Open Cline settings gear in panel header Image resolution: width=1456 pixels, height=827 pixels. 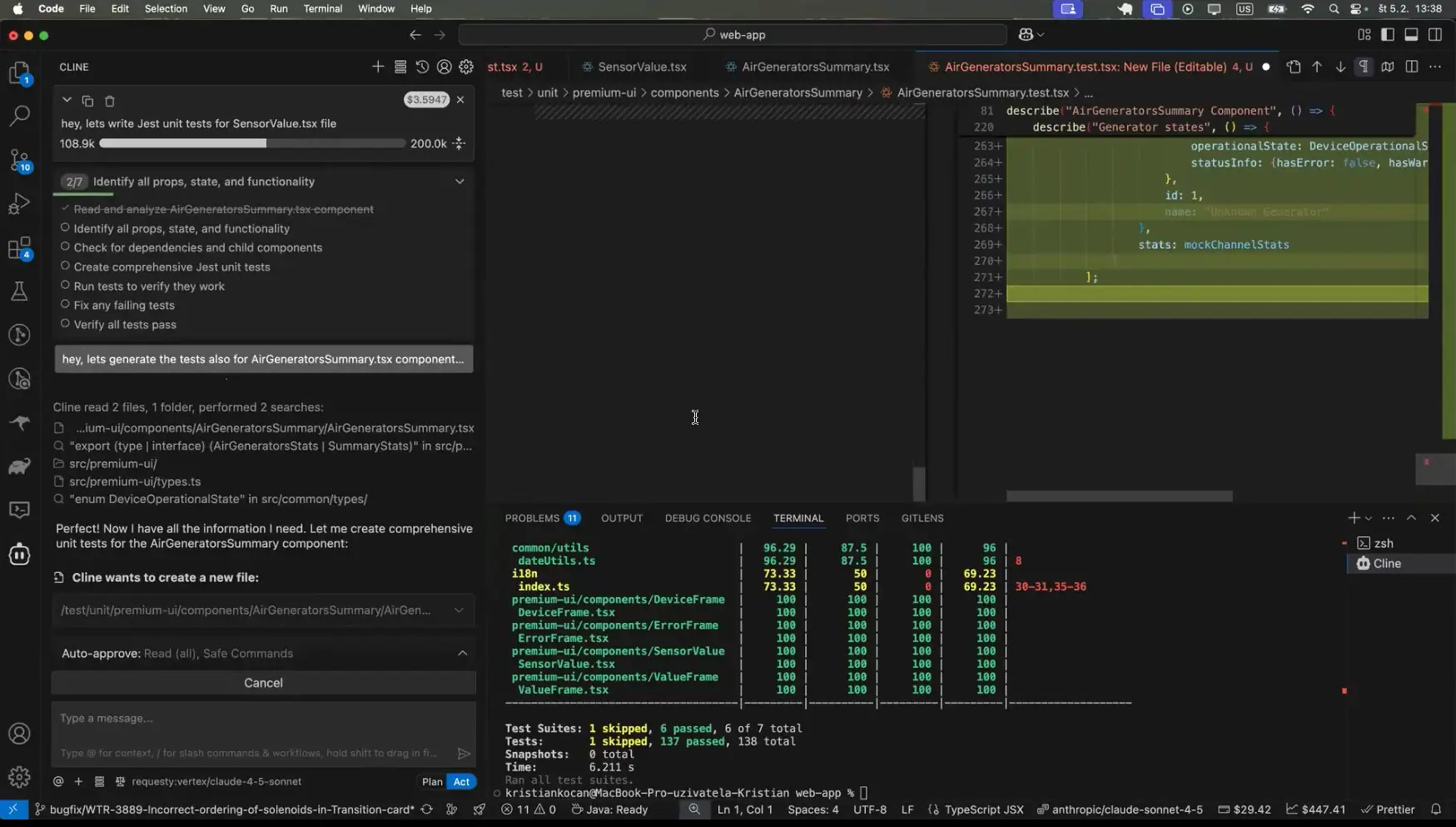coord(466,67)
